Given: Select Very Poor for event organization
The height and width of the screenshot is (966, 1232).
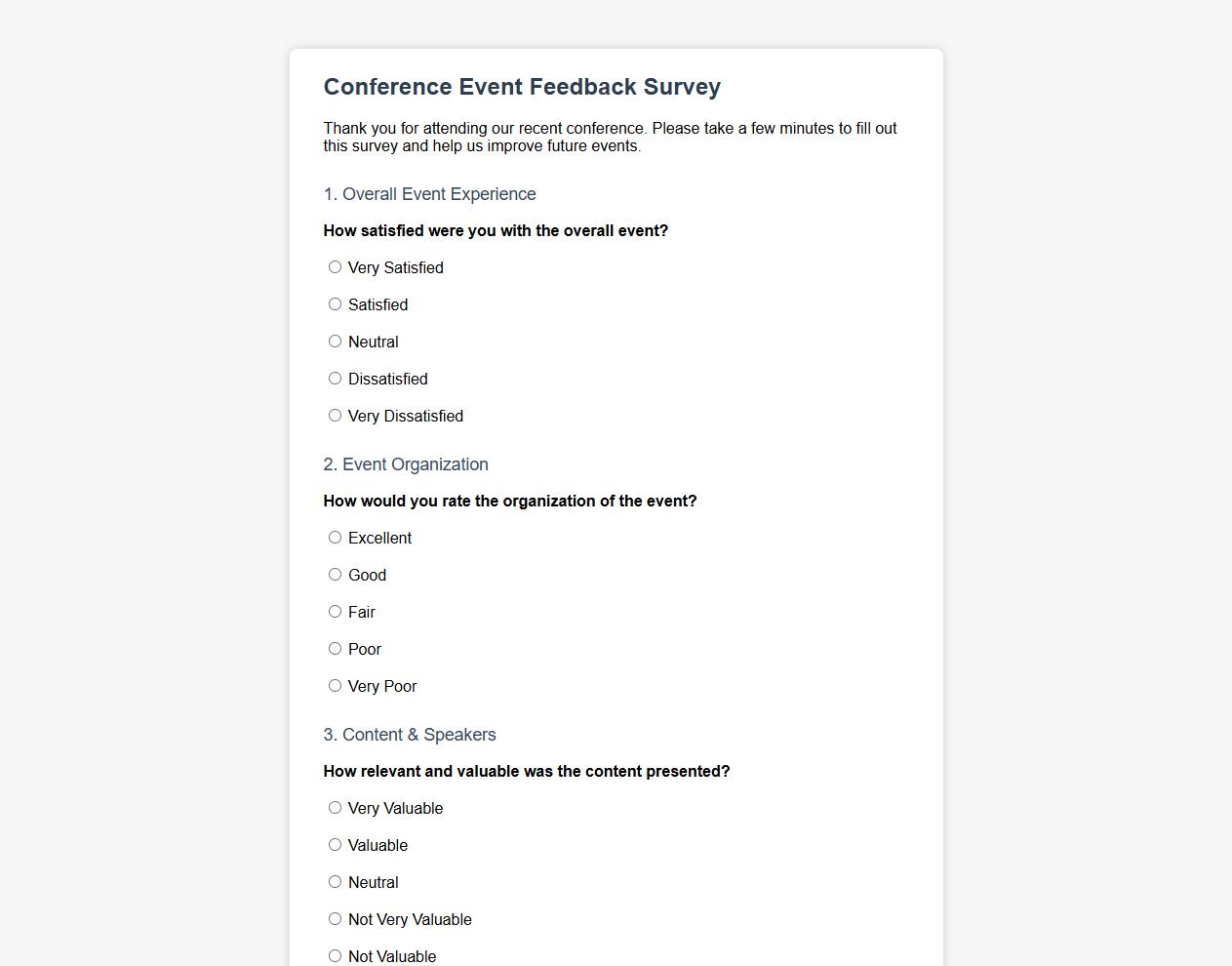Looking at the screenshot, I should pos(335,685).
